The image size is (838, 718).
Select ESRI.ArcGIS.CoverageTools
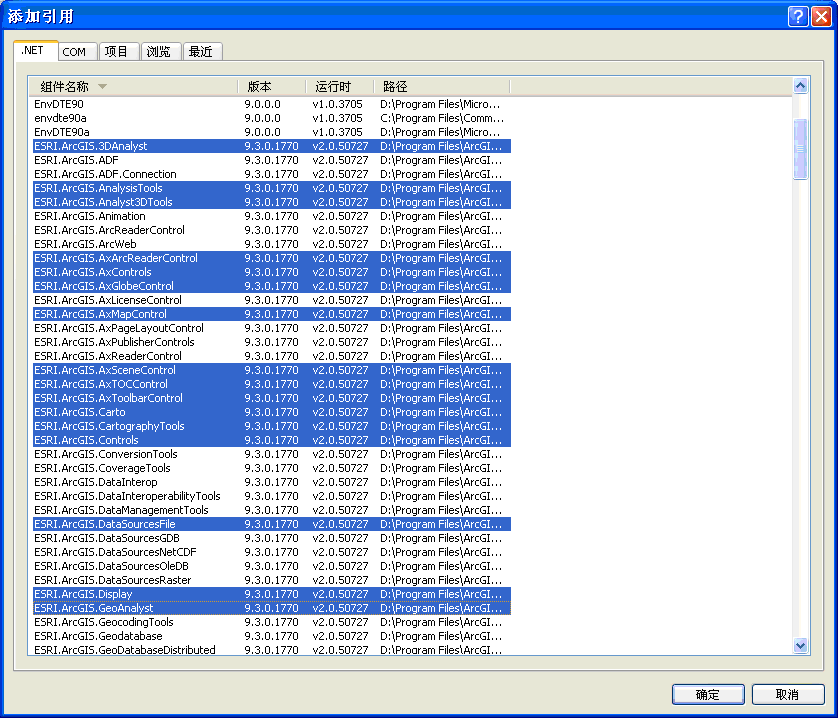(x=271, y=468)
